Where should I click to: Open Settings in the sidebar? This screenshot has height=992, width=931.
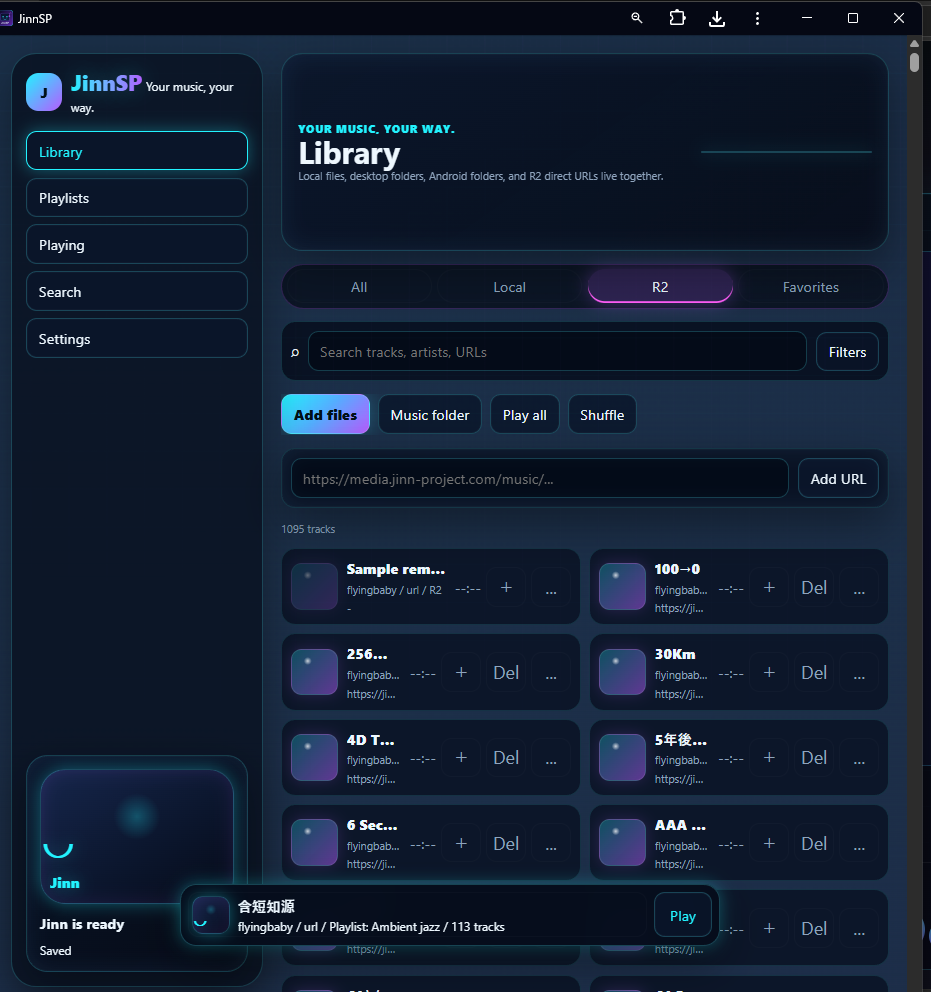137,338
